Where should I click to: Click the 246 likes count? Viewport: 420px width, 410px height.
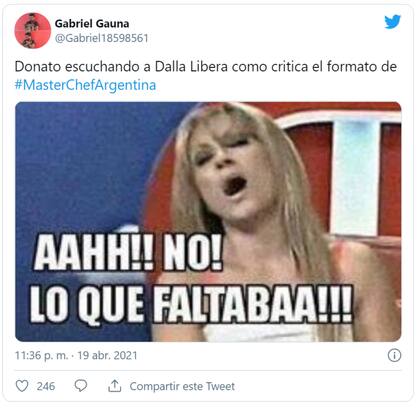pyautogui.click(x=46, y=386)
